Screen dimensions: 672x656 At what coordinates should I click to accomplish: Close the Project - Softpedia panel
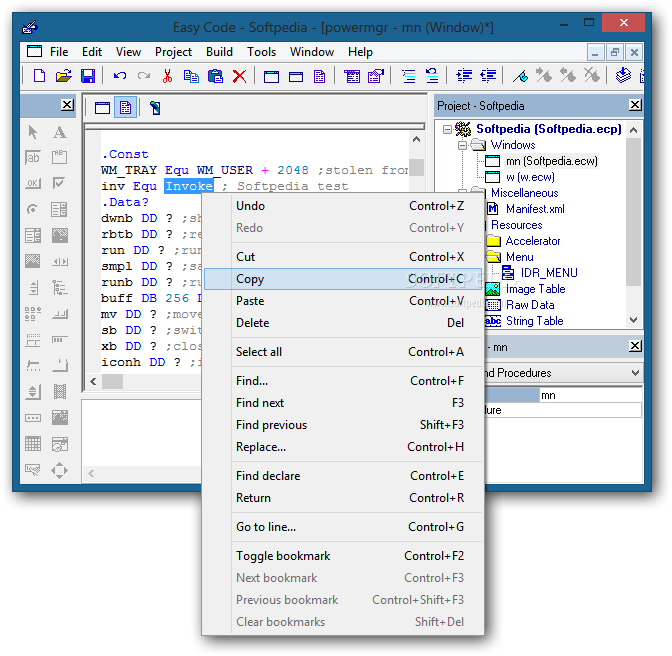635,105
